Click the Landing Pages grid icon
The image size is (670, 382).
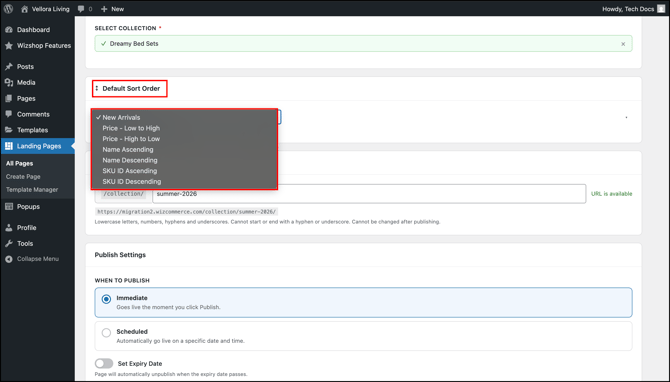[9, 146]
